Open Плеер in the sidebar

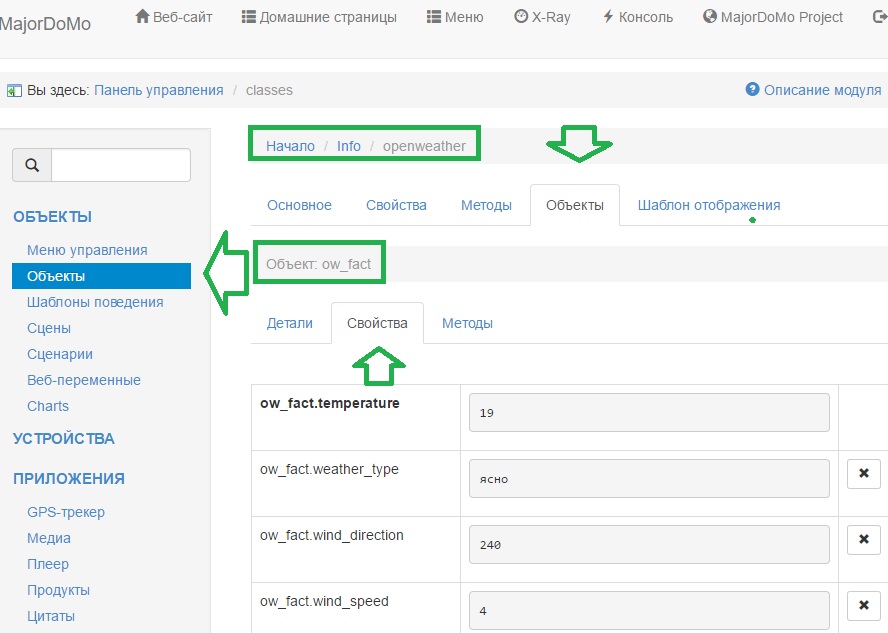click(48, 564)
